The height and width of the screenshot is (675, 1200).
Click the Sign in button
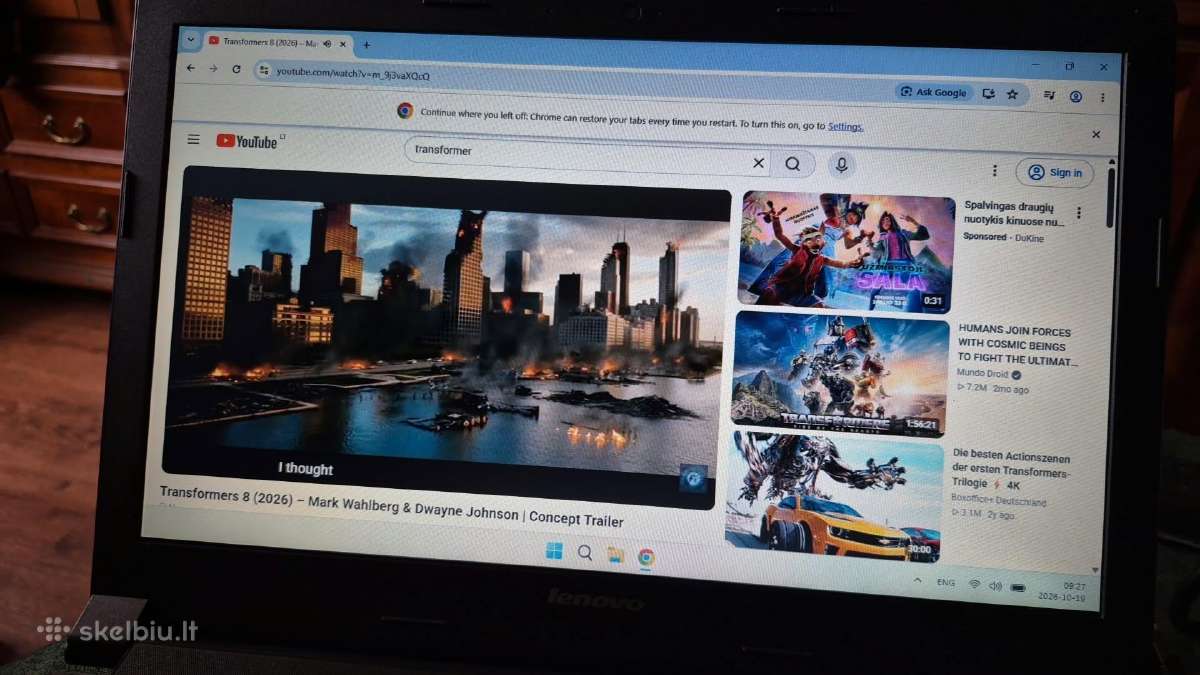1055,172
